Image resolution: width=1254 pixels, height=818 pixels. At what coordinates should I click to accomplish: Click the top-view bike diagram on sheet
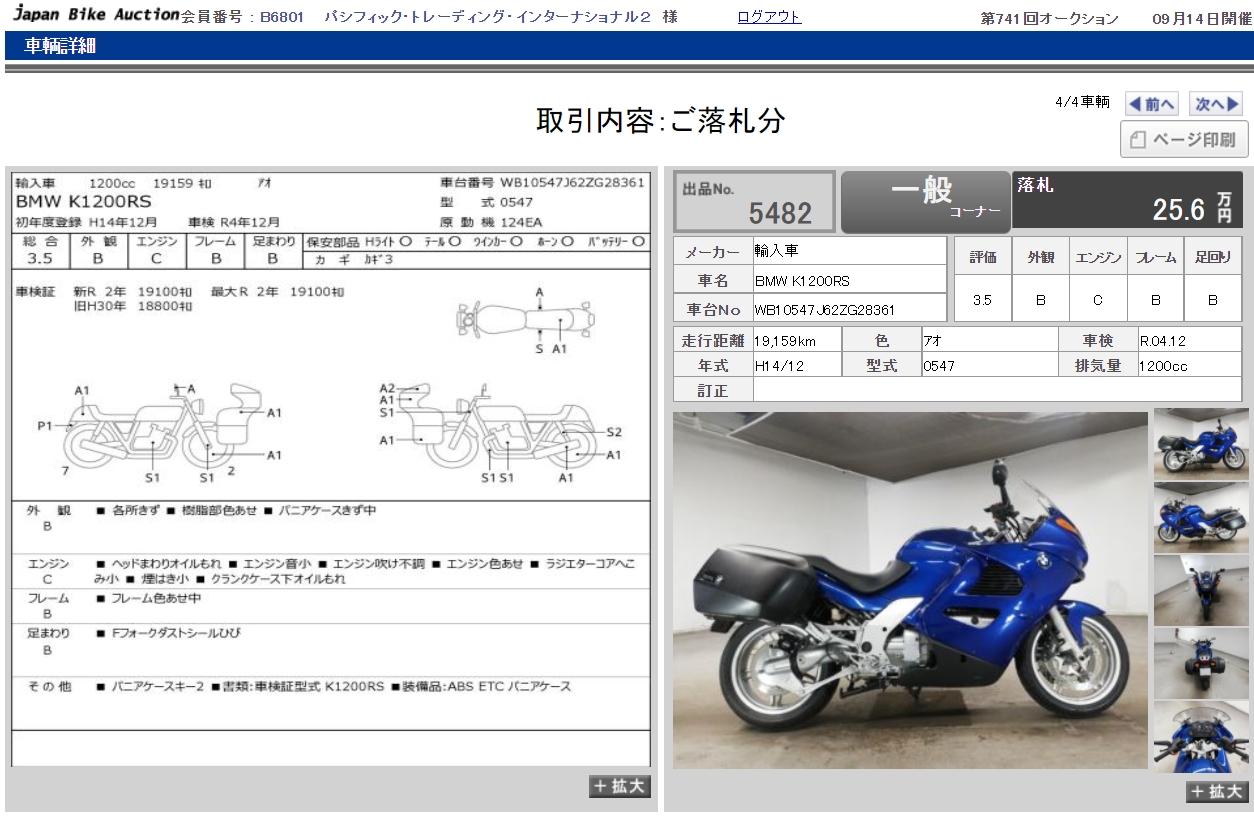(x=526, y=320)
